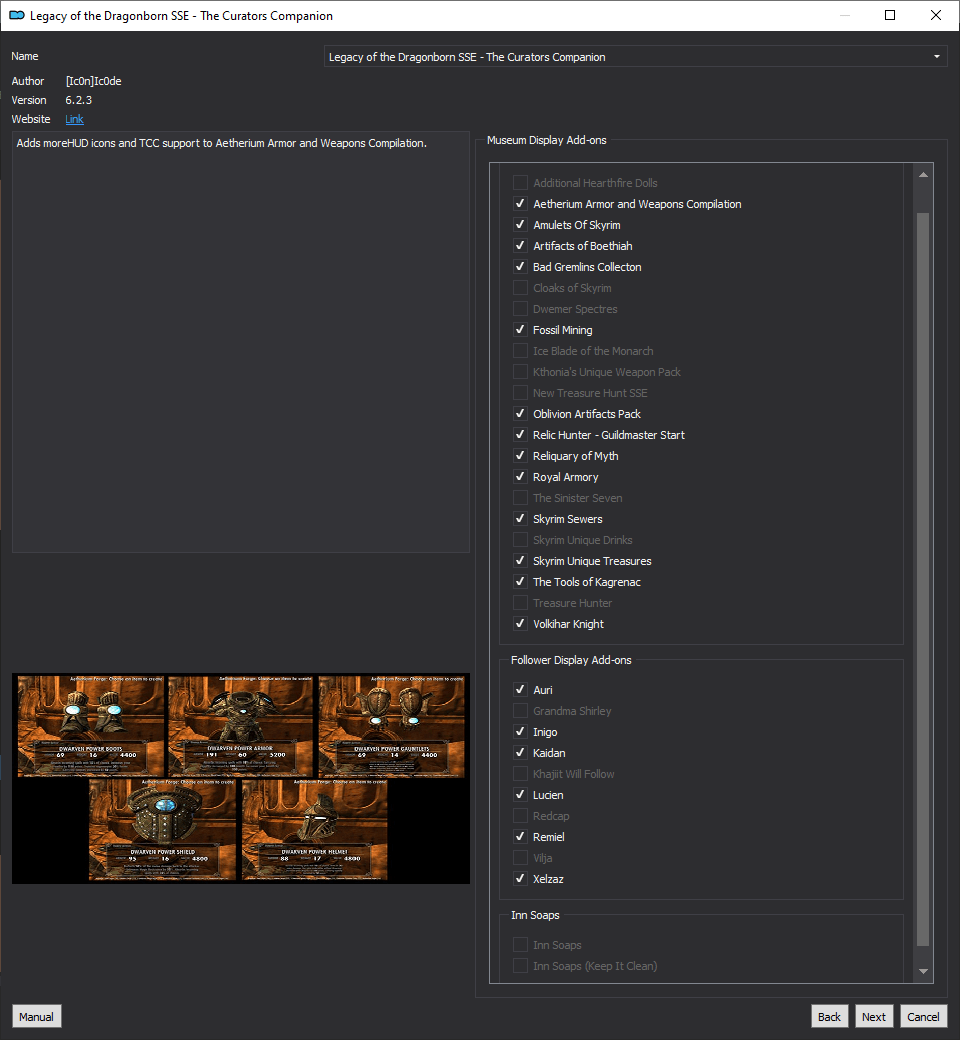960x1040 pixels.
Task: Uncheck The Tools of Kagrenac
Action: coord(521,582)
